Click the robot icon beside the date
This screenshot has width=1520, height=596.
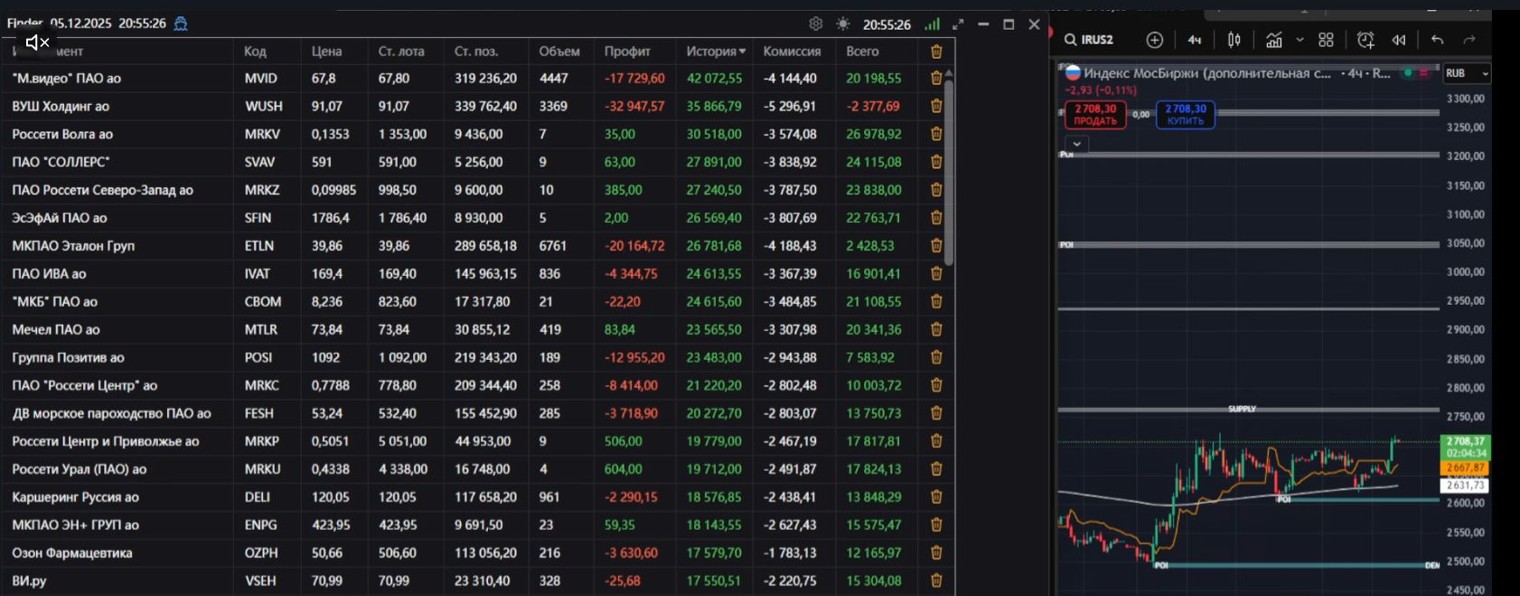180,24
